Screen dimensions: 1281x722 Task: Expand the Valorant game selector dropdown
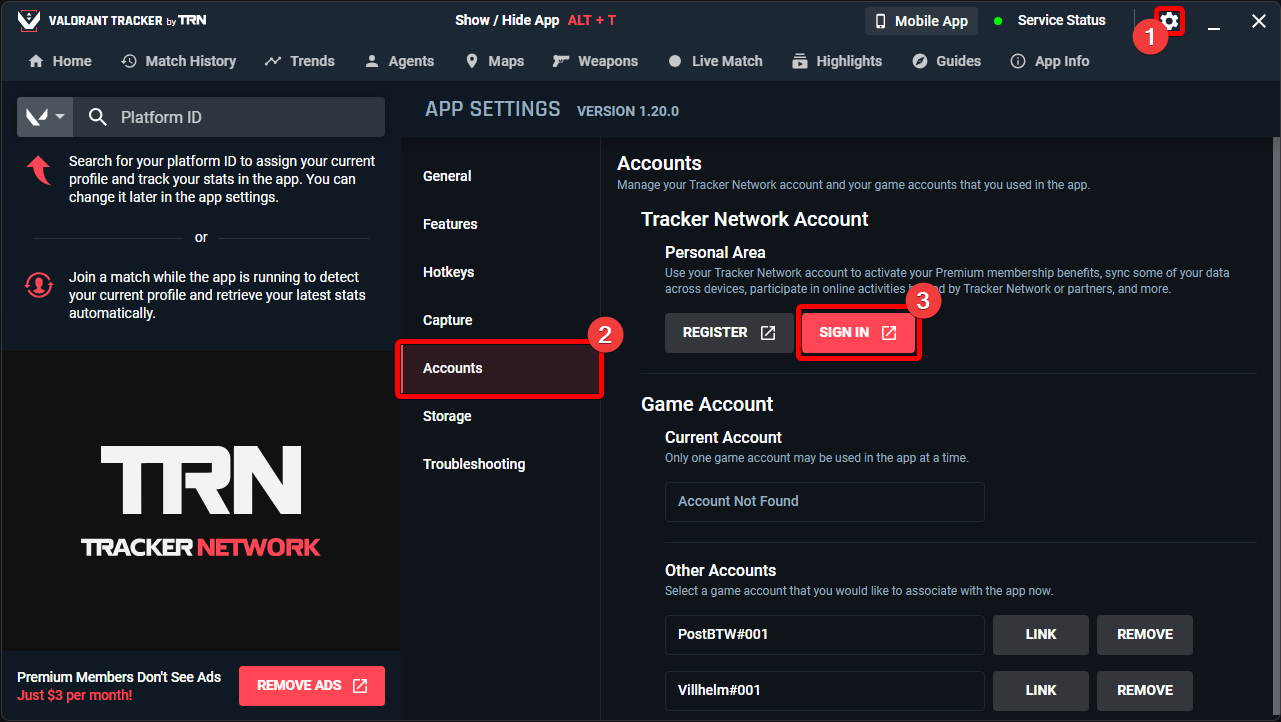coord(45,117)
